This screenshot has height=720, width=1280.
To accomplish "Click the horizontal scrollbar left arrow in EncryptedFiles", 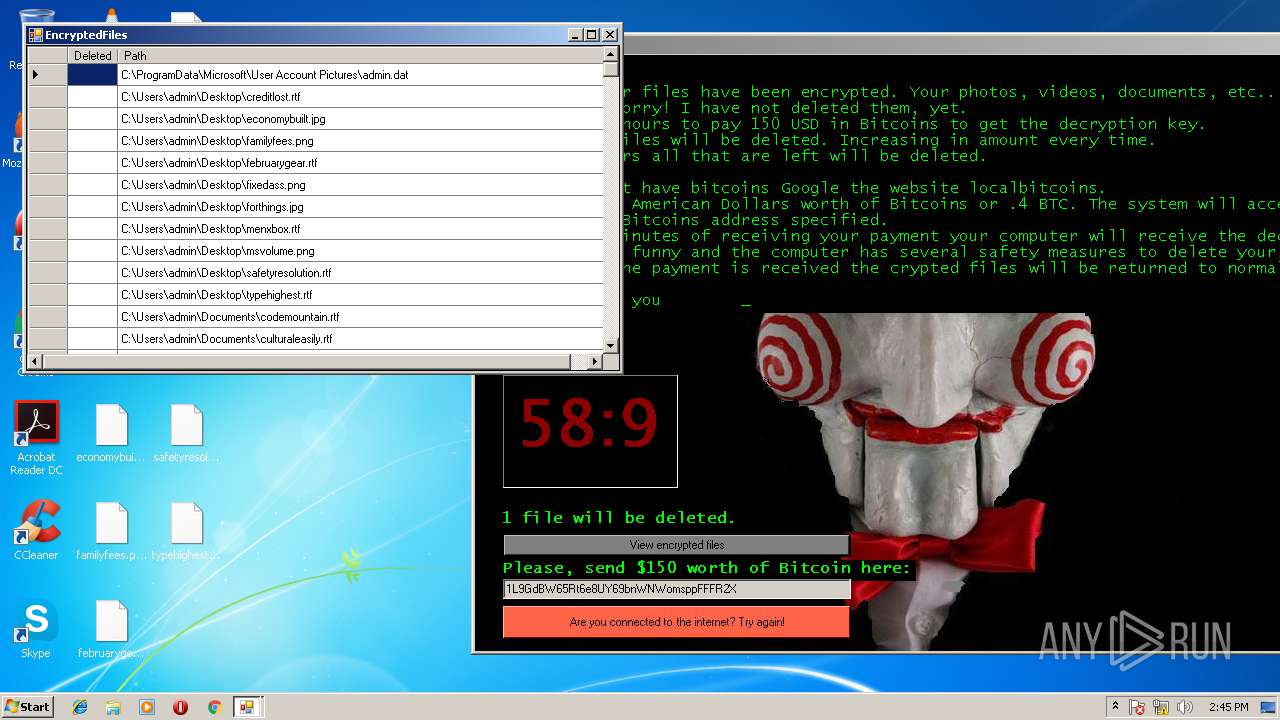I will (x=35, y=361).
